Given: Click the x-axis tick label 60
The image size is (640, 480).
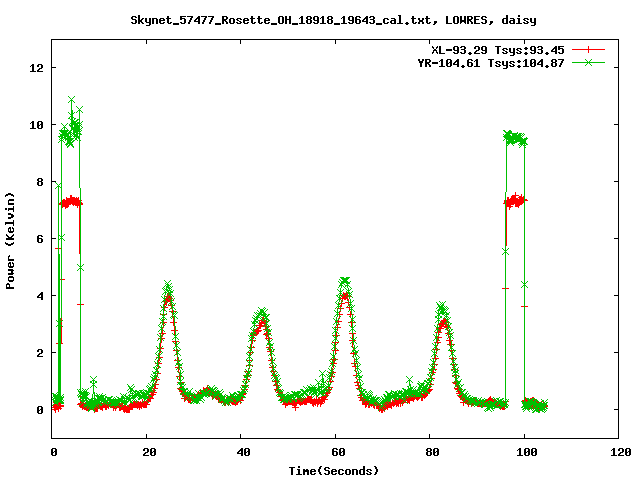Looking at the screenshot, I should coord(338,452).
